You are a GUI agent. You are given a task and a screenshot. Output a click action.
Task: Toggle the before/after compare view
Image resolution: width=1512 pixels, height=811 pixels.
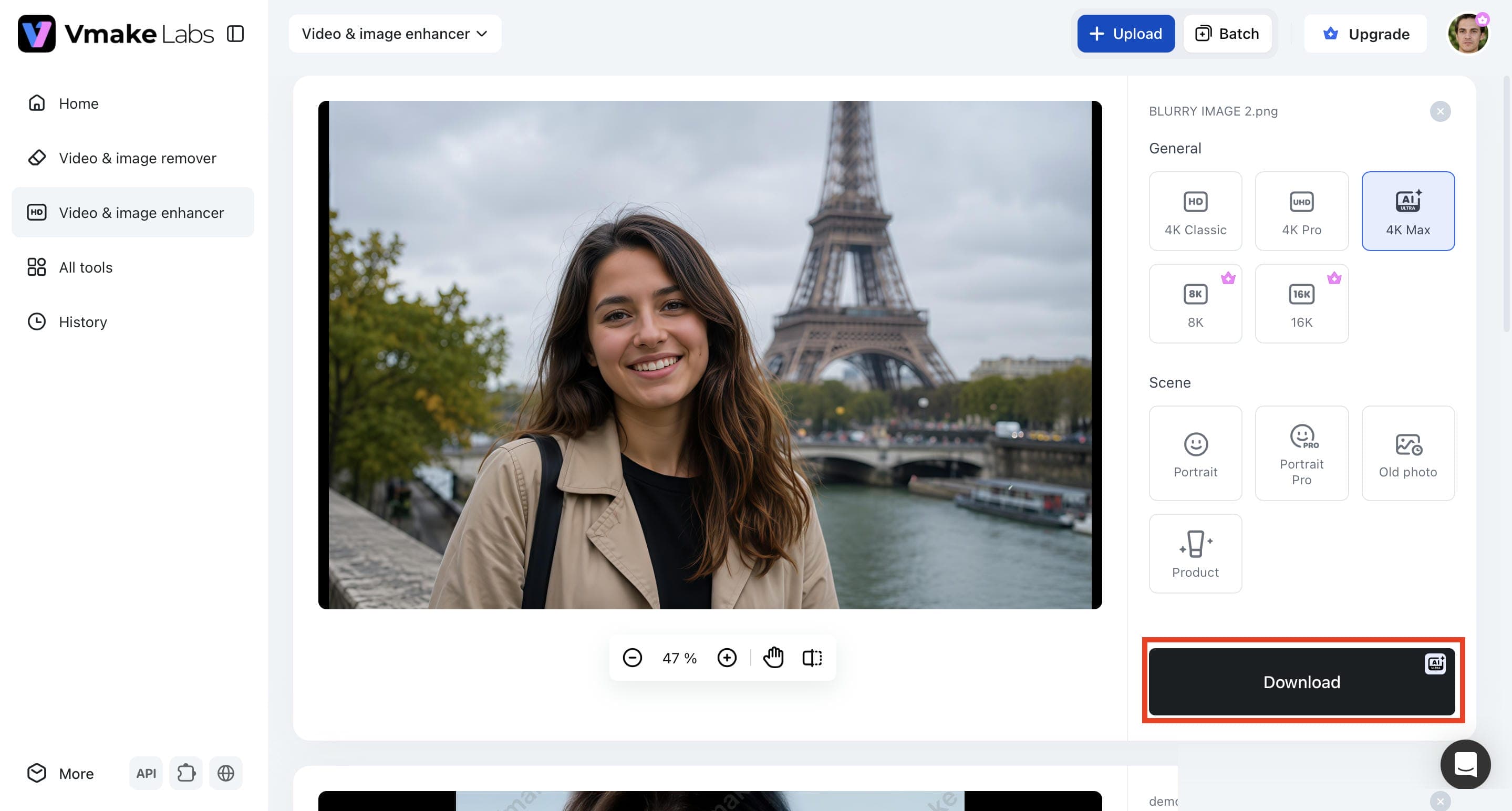click(x=812, y=658)
